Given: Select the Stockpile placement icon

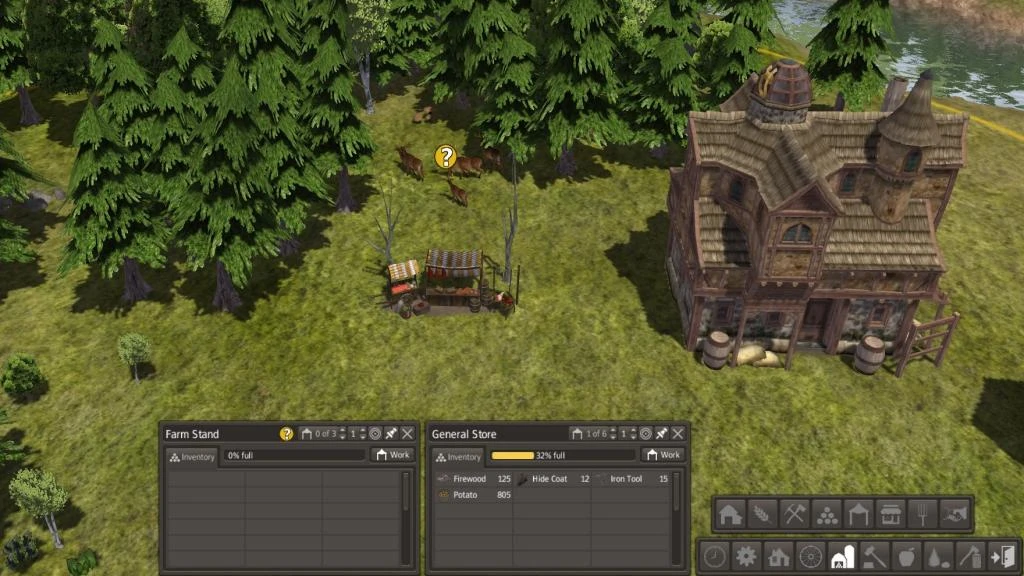Looking at the screenshot, I should coord(828,513).
